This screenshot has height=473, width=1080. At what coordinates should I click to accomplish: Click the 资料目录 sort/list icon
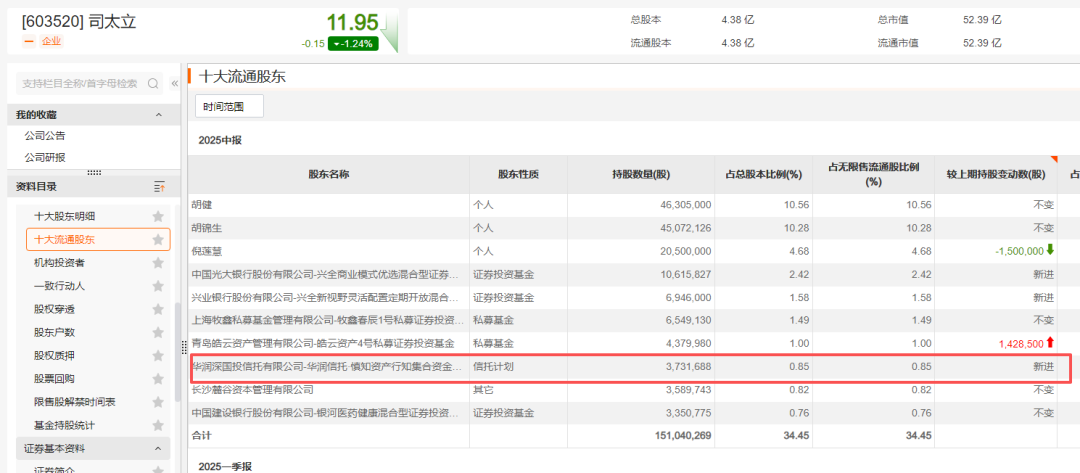click(158, 187)
